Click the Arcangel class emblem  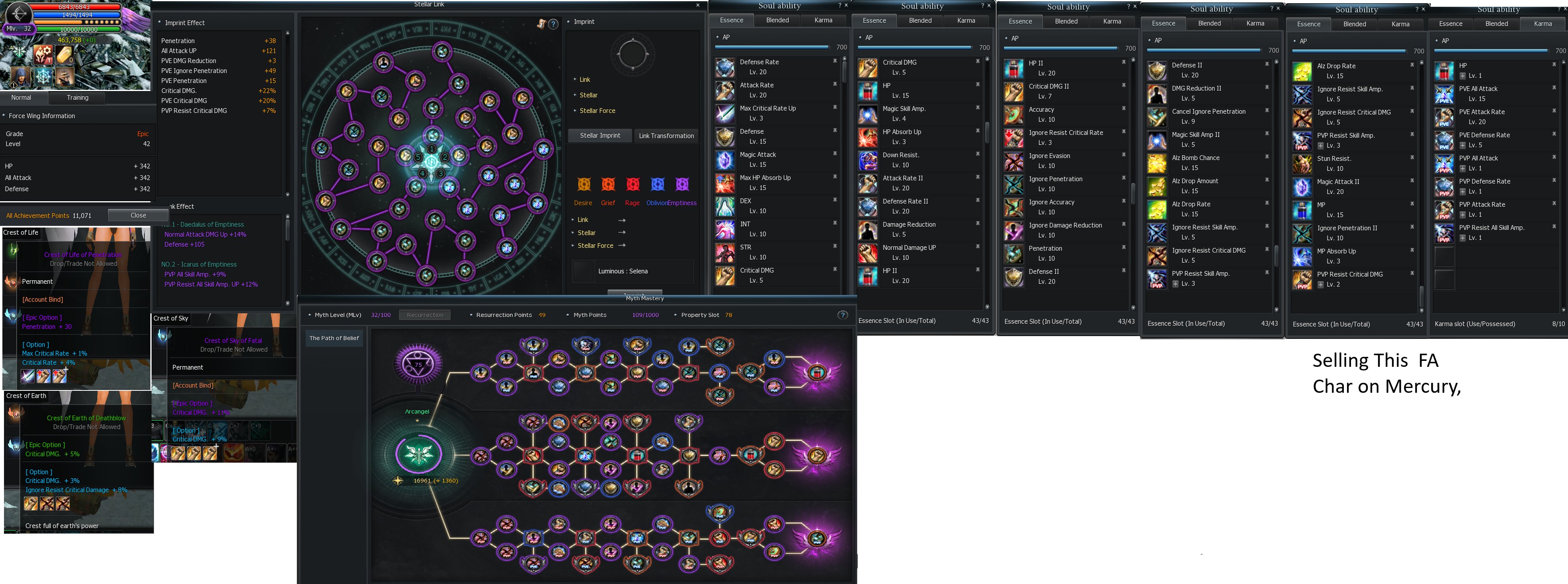pos(419,453)
